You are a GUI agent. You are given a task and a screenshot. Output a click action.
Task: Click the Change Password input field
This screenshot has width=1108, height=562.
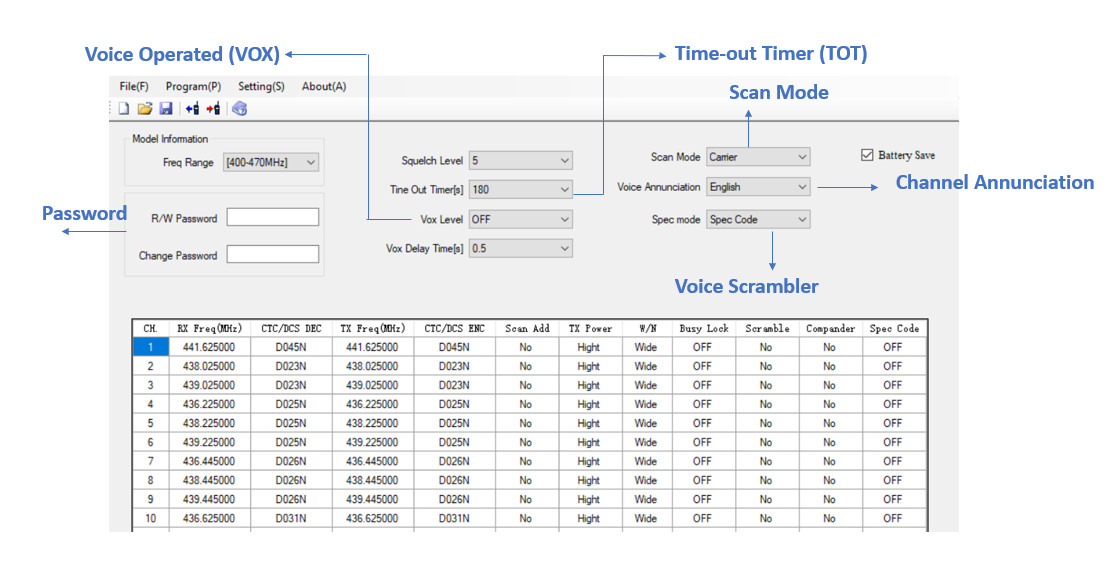[x=272, y=255]
